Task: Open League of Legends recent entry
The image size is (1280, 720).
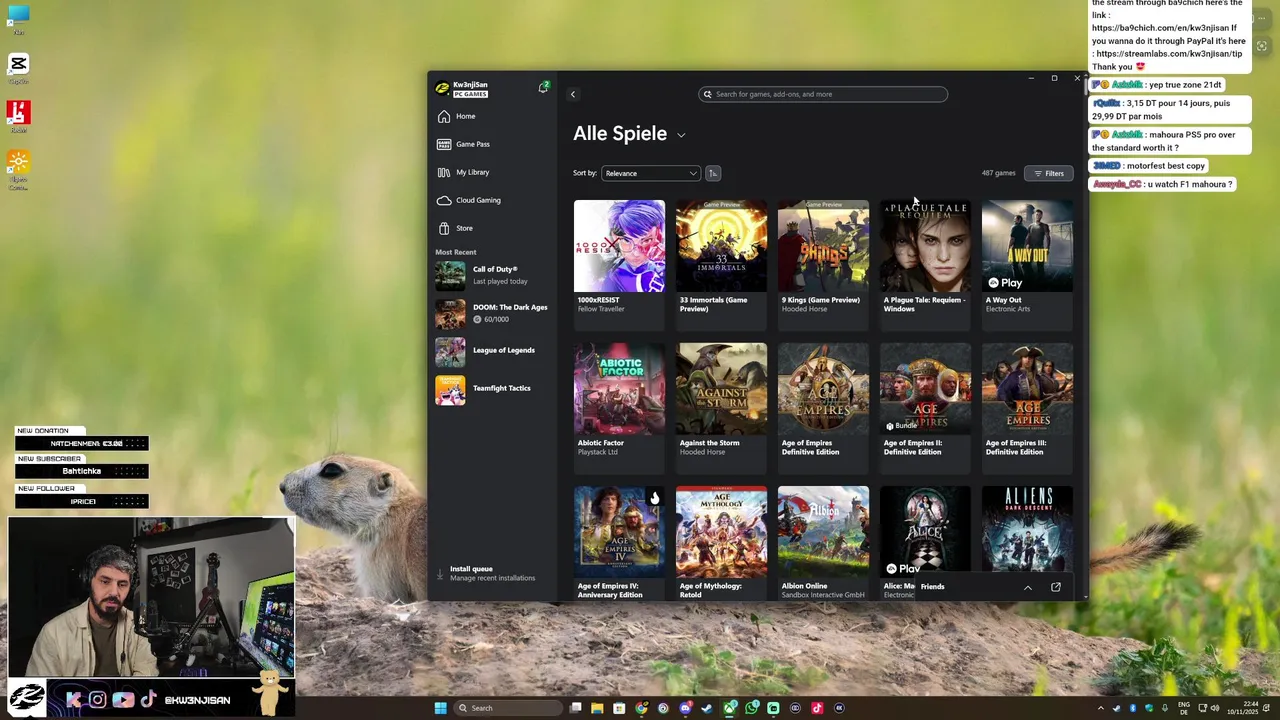Action: 492,351
